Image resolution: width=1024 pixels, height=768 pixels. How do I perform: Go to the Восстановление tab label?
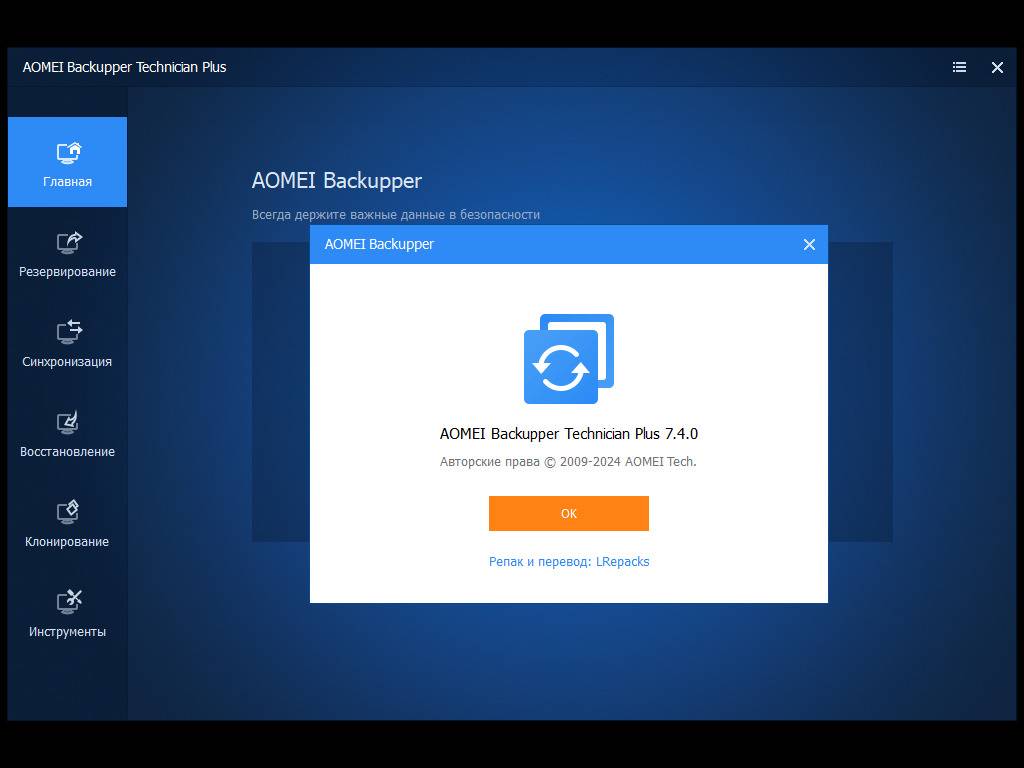[67, 452]
